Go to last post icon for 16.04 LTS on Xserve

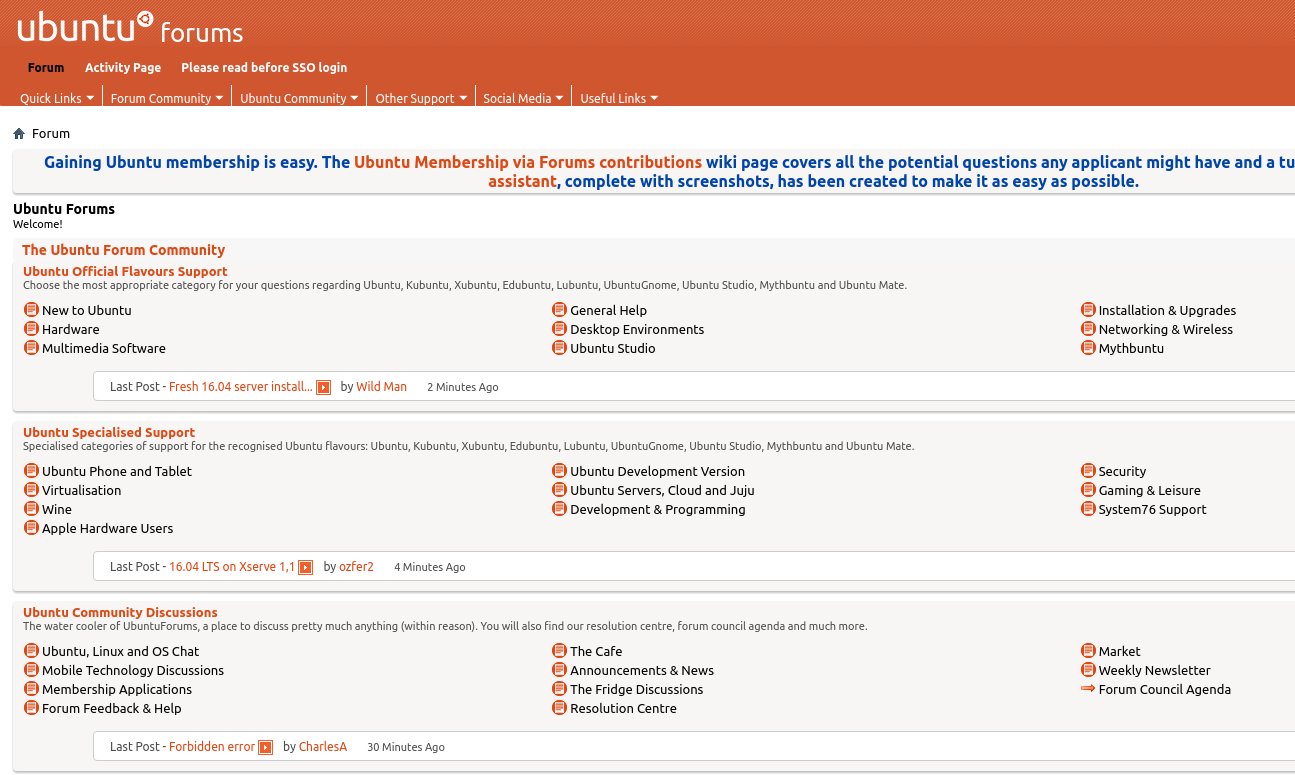click(x=306, y=567)
